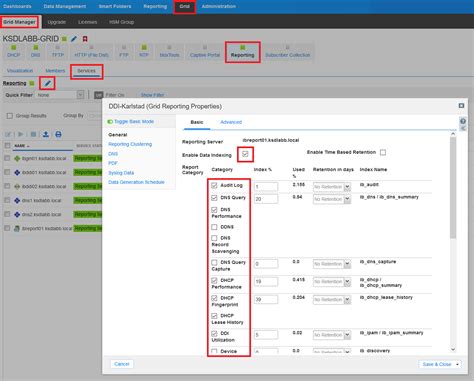Screen dimensions: 474x381
Task: Click the Save & Close button
Action: (437, 364)
